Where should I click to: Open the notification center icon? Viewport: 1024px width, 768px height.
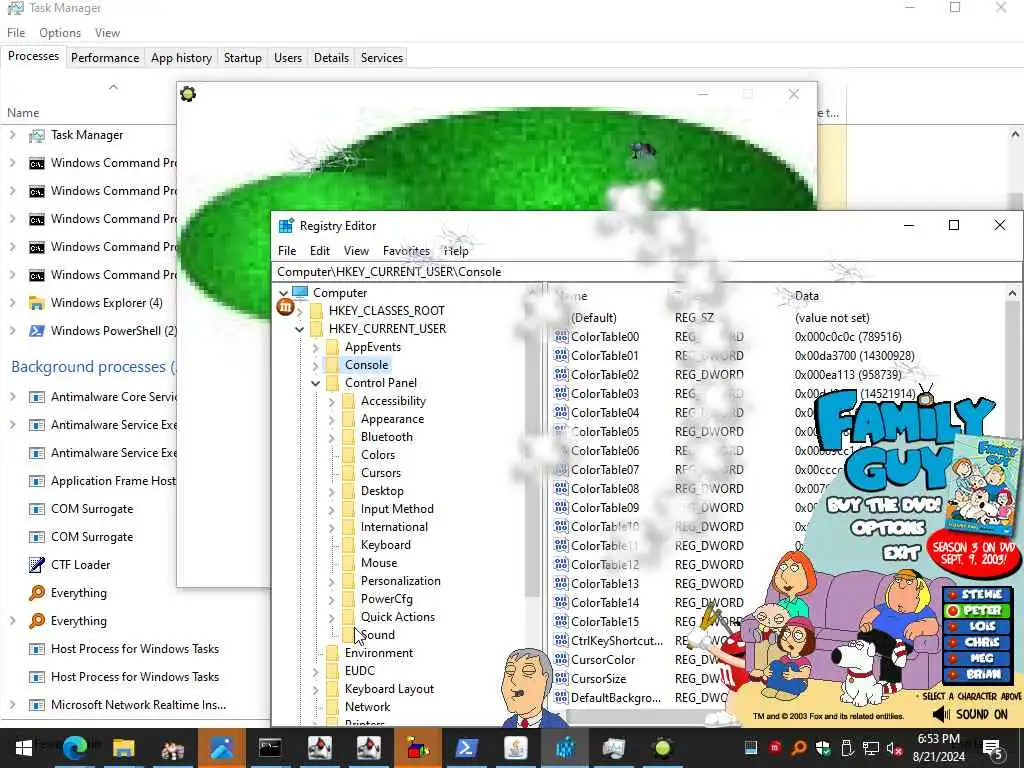991,748
